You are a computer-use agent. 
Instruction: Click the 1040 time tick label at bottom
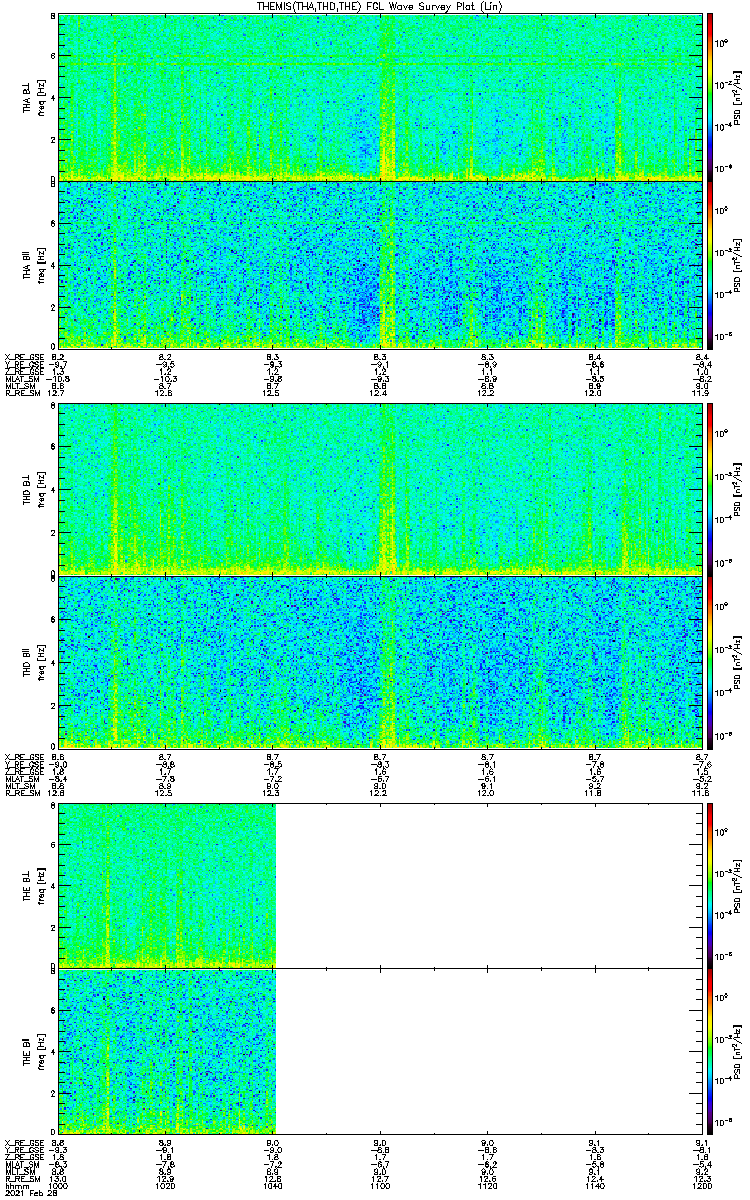(x=273, y=1185)
